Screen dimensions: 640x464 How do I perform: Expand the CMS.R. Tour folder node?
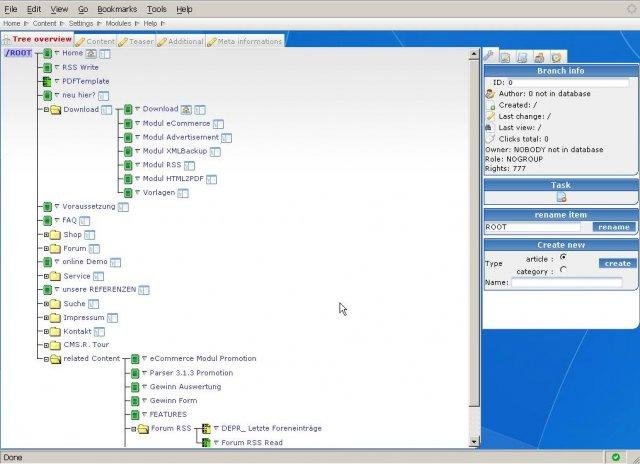pyautogui.click(x=46, y=345)
